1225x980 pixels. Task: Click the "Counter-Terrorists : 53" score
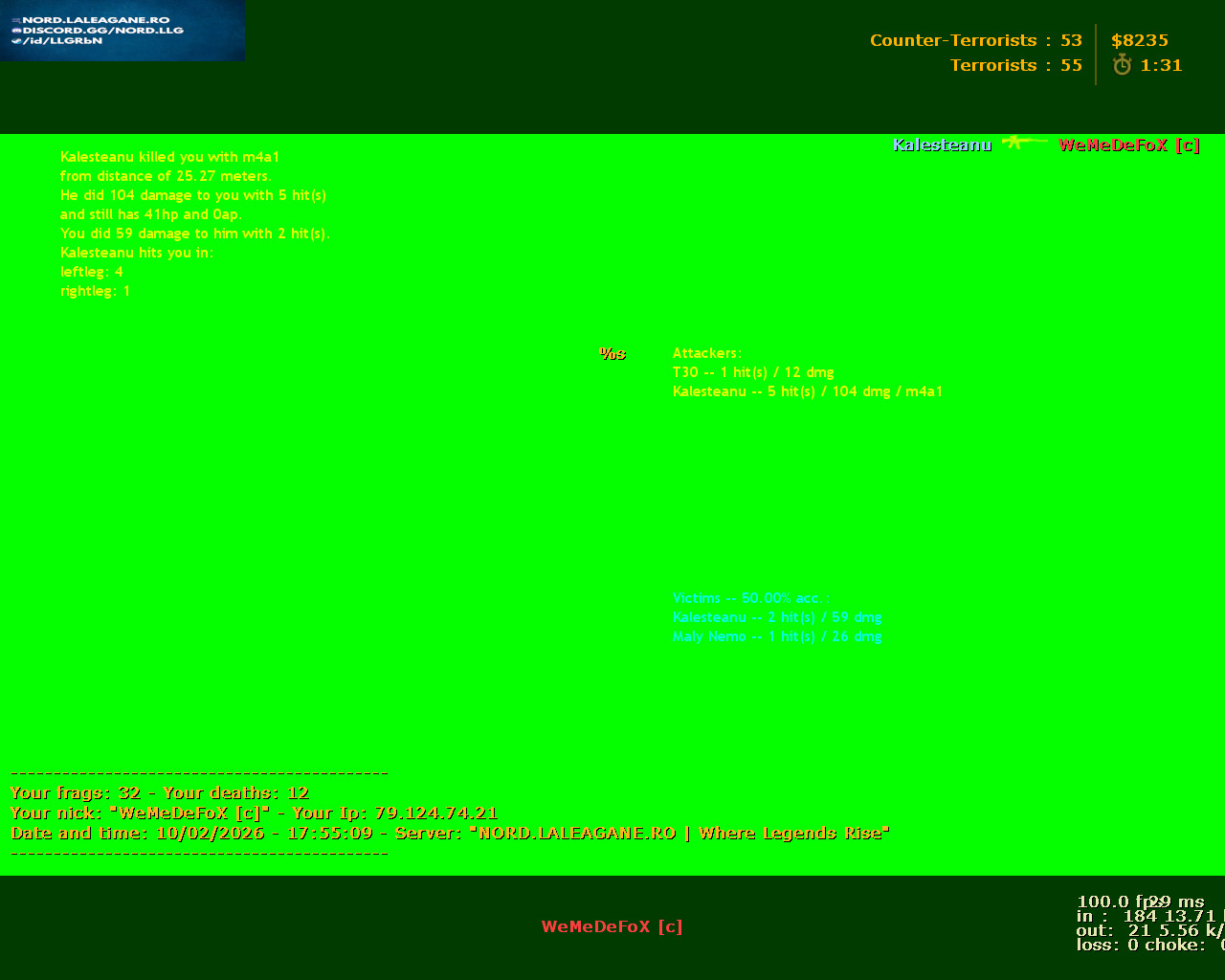976,40
